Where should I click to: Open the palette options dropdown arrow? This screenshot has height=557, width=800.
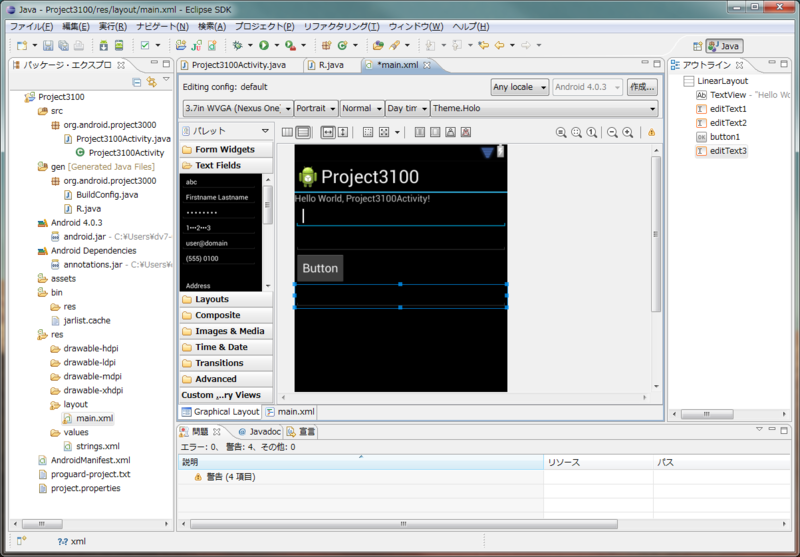[265, 131]
